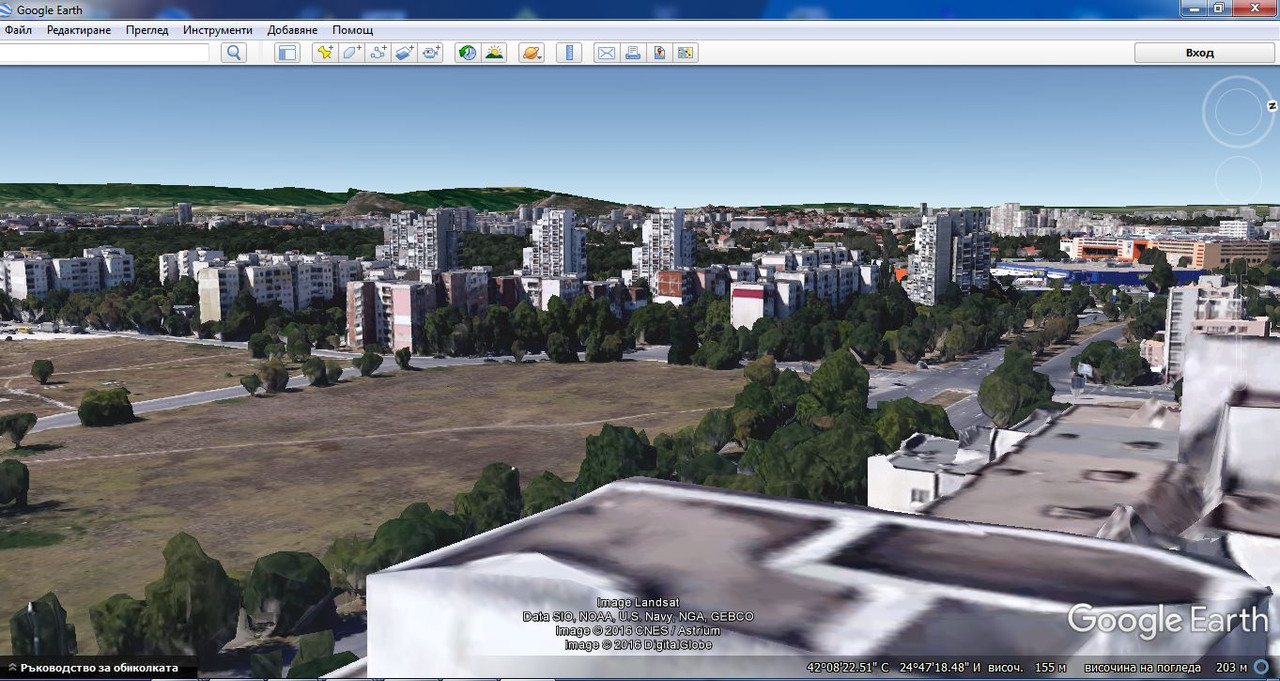Click the Image © 2016 DigitalGlobe text
The image size is (1280, 681).
(638, 645)
